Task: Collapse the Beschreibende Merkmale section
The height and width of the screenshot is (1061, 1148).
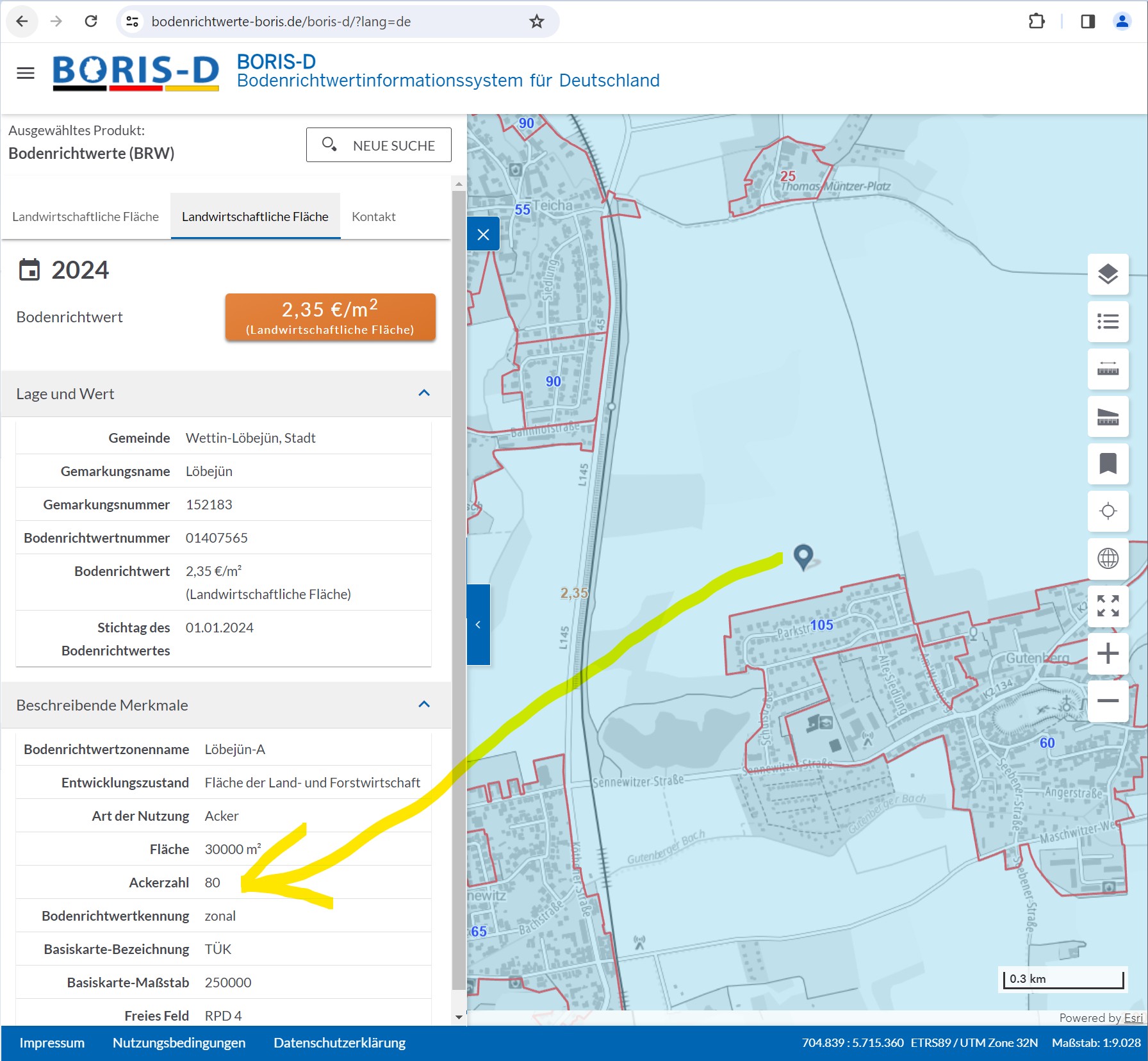Action: click(x=424, y=705)
